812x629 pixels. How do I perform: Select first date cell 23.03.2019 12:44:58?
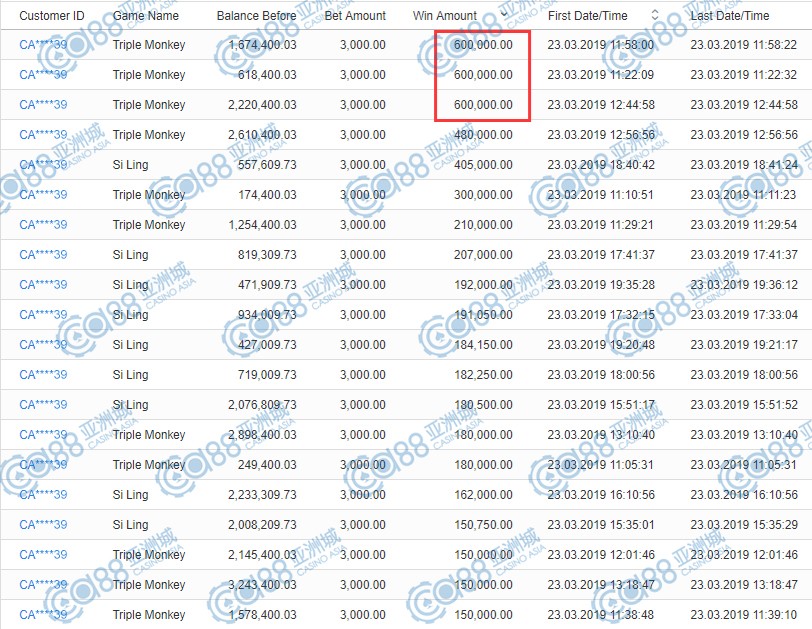coord(601,105)
